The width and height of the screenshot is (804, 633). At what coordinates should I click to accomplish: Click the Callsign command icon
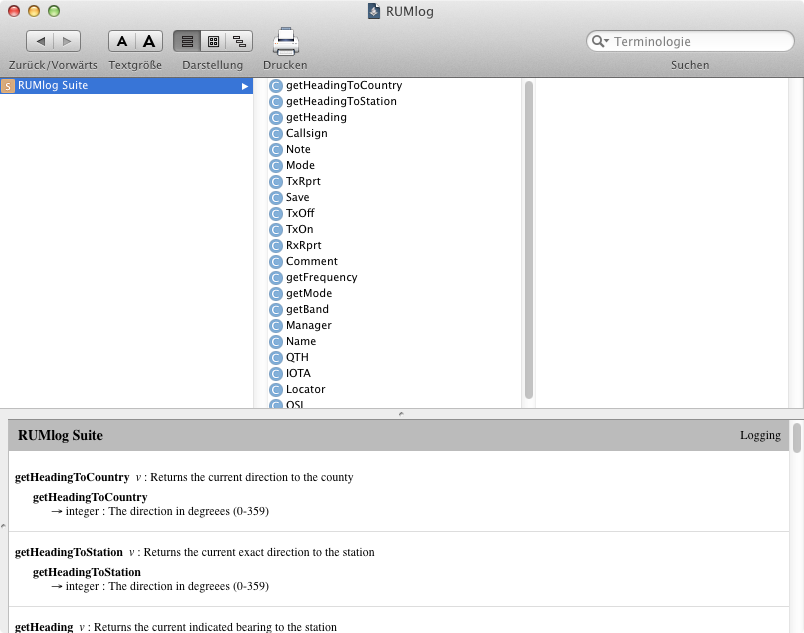click(276, 134)
